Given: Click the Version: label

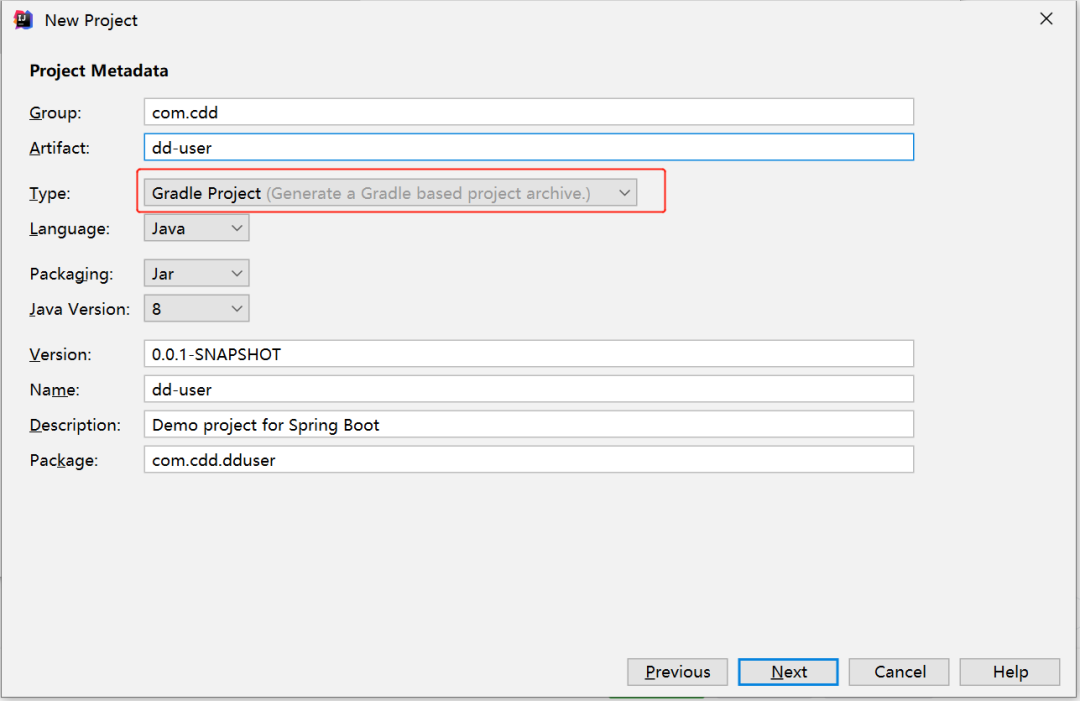Looking at the screenshot, I should [x=60, y=355].
